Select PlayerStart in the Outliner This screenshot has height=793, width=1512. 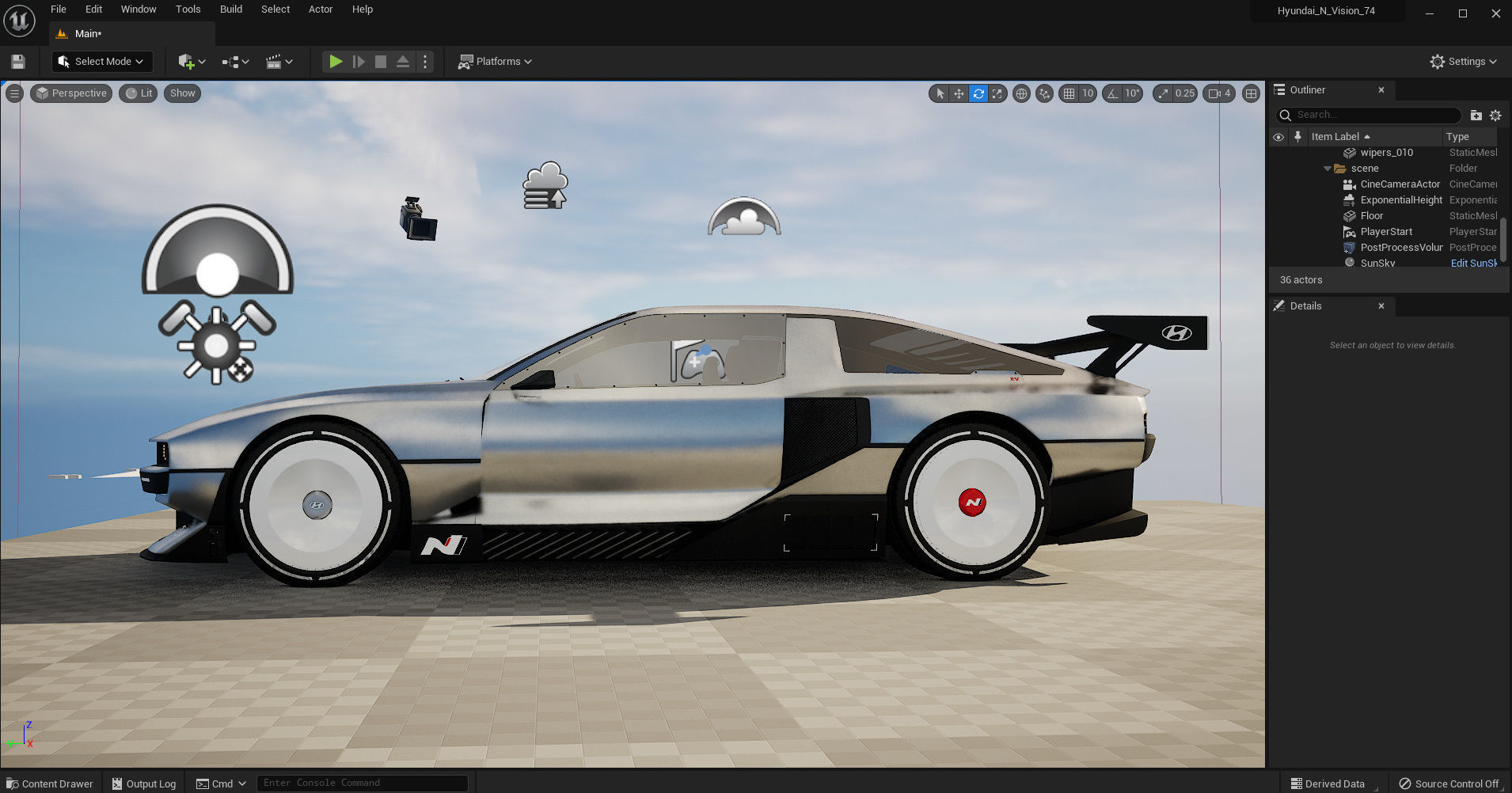click(1386, 232)
